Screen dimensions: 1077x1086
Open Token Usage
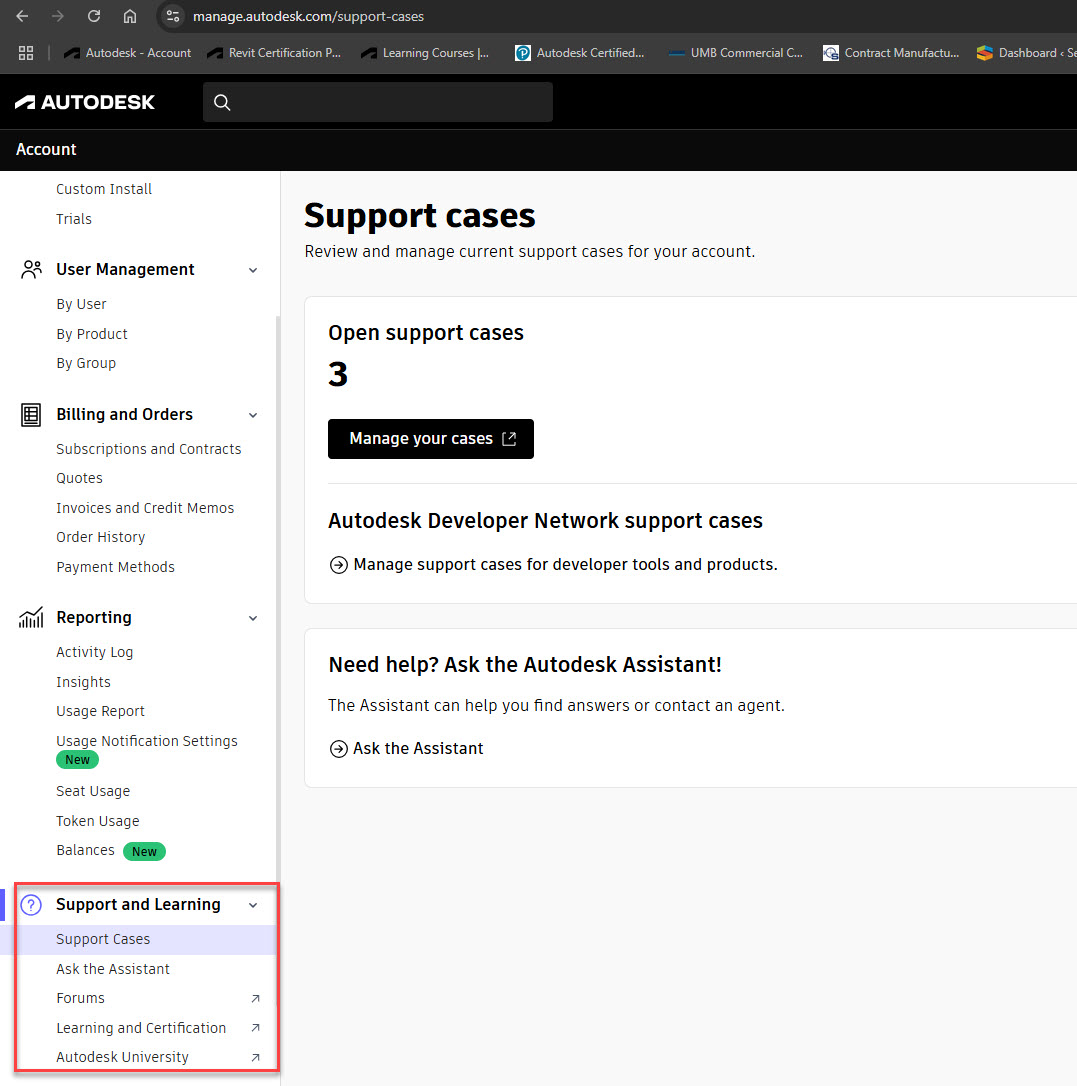pyautogui.click(x=98, y=821)
